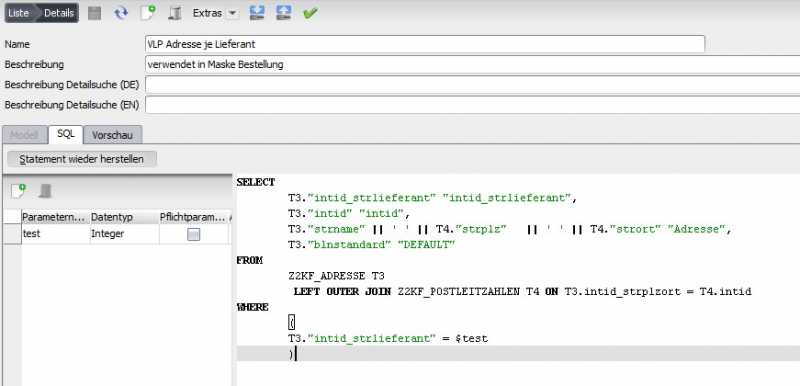
Task: Click the refresh arrows icon
Action: (121, 13)
